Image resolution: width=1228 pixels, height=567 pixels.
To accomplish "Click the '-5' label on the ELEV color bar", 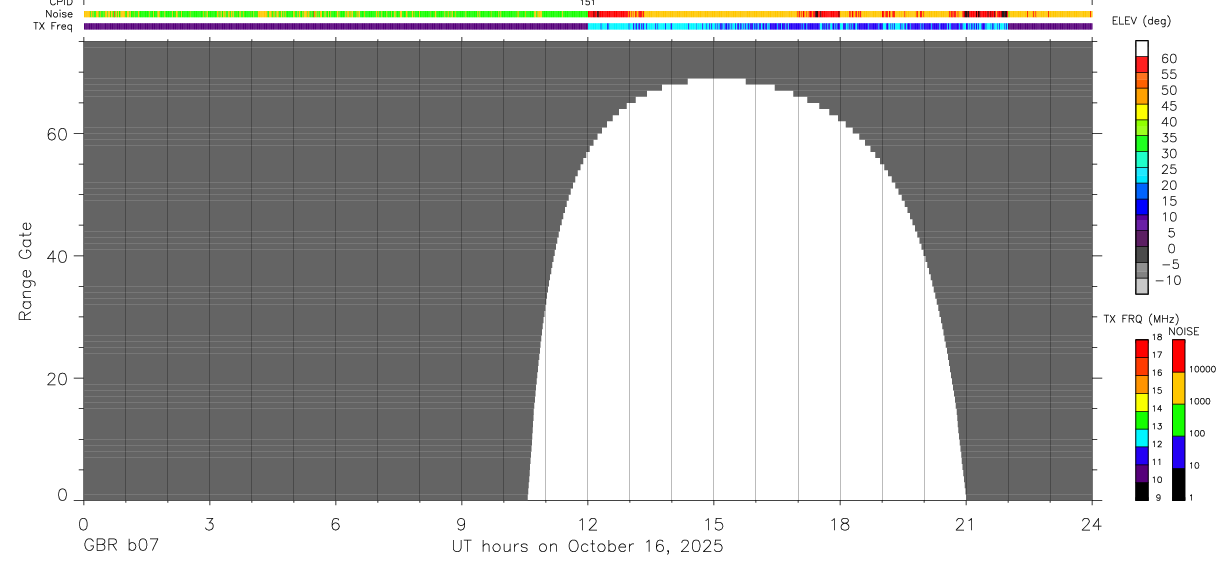I will tap(1170, 264).
